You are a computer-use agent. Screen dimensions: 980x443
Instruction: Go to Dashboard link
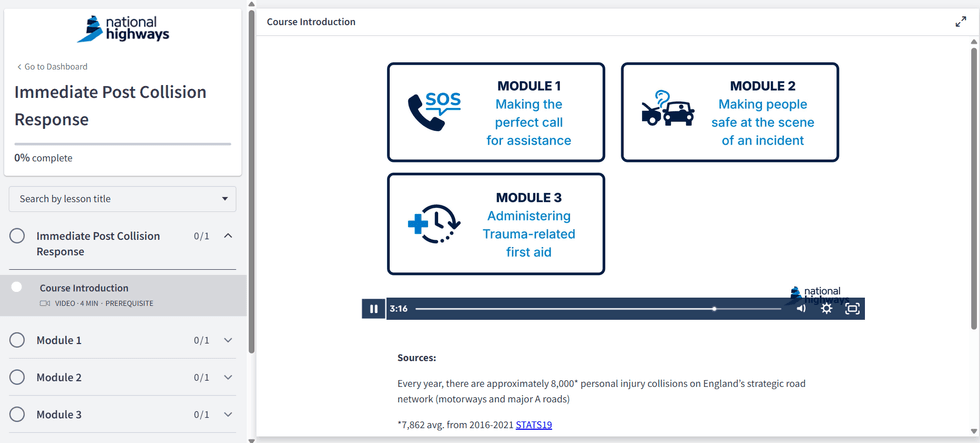(52, 67)
